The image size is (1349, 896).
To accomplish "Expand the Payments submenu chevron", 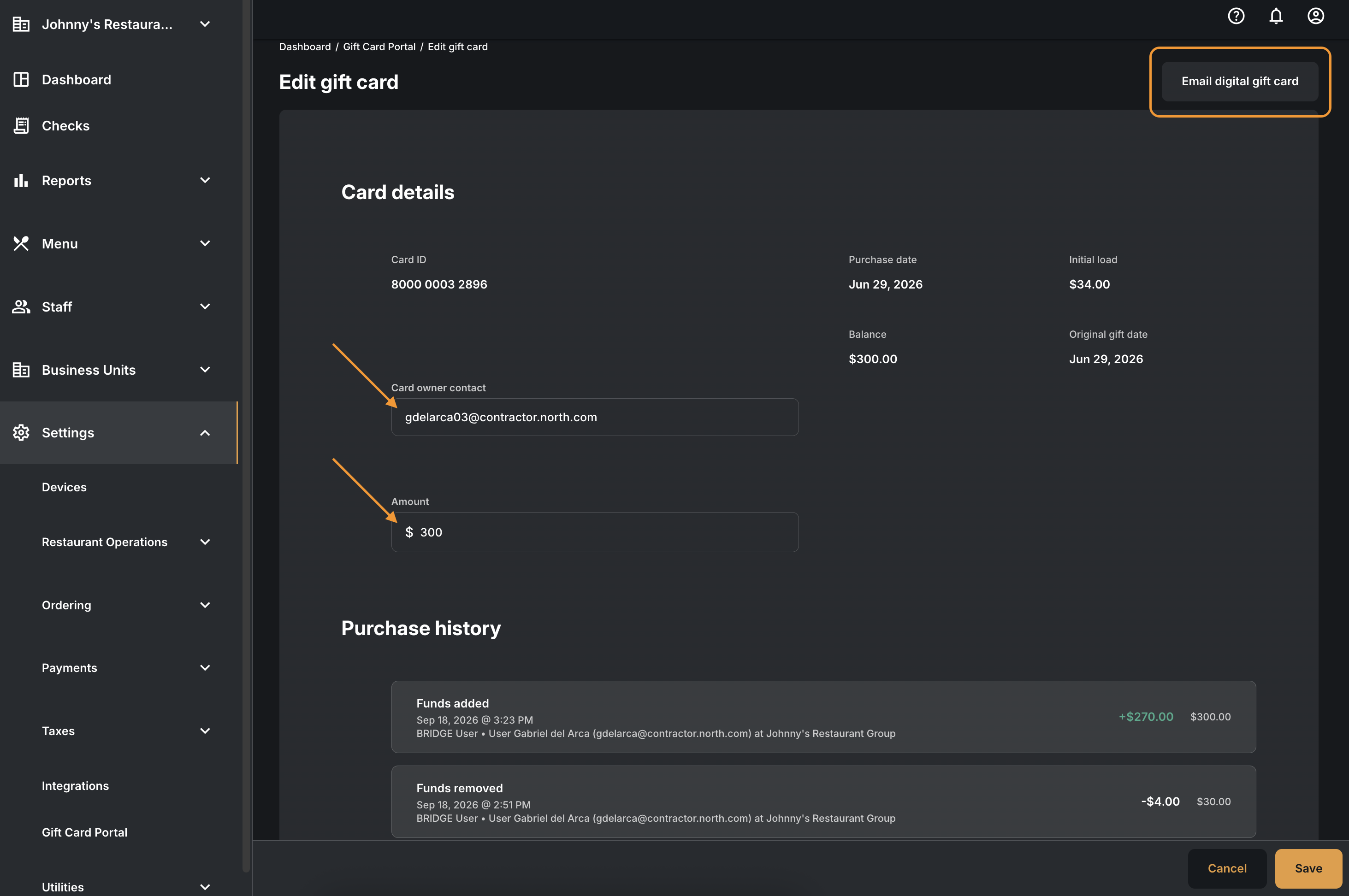I will tap(205, 668).
